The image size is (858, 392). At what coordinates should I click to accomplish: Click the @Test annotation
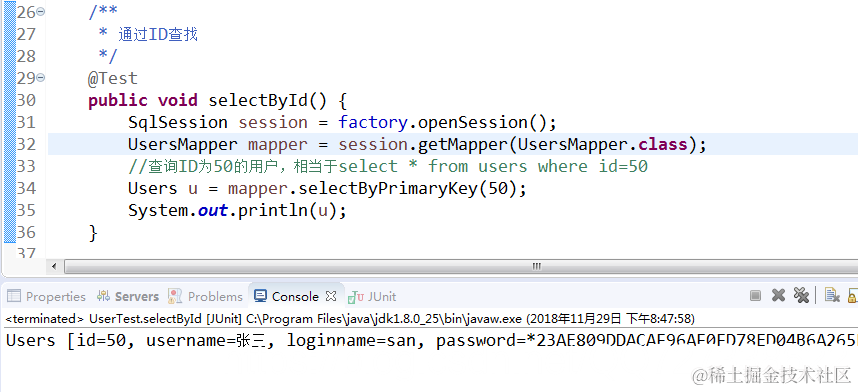point(113,78)
